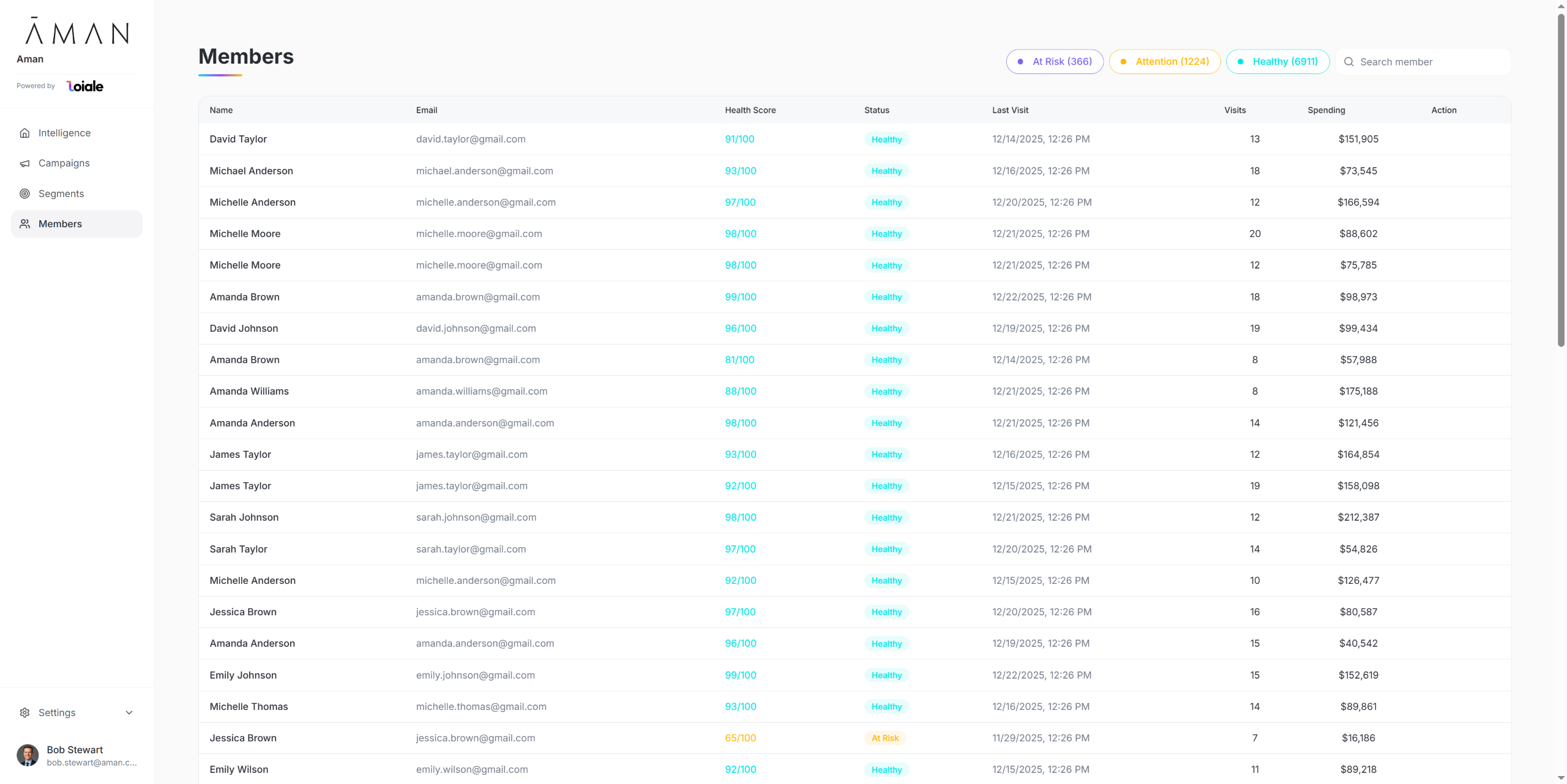Screen dimensions: 1567x784
Task: Expand the Settings chevron
Action: [x=129, y=712]
